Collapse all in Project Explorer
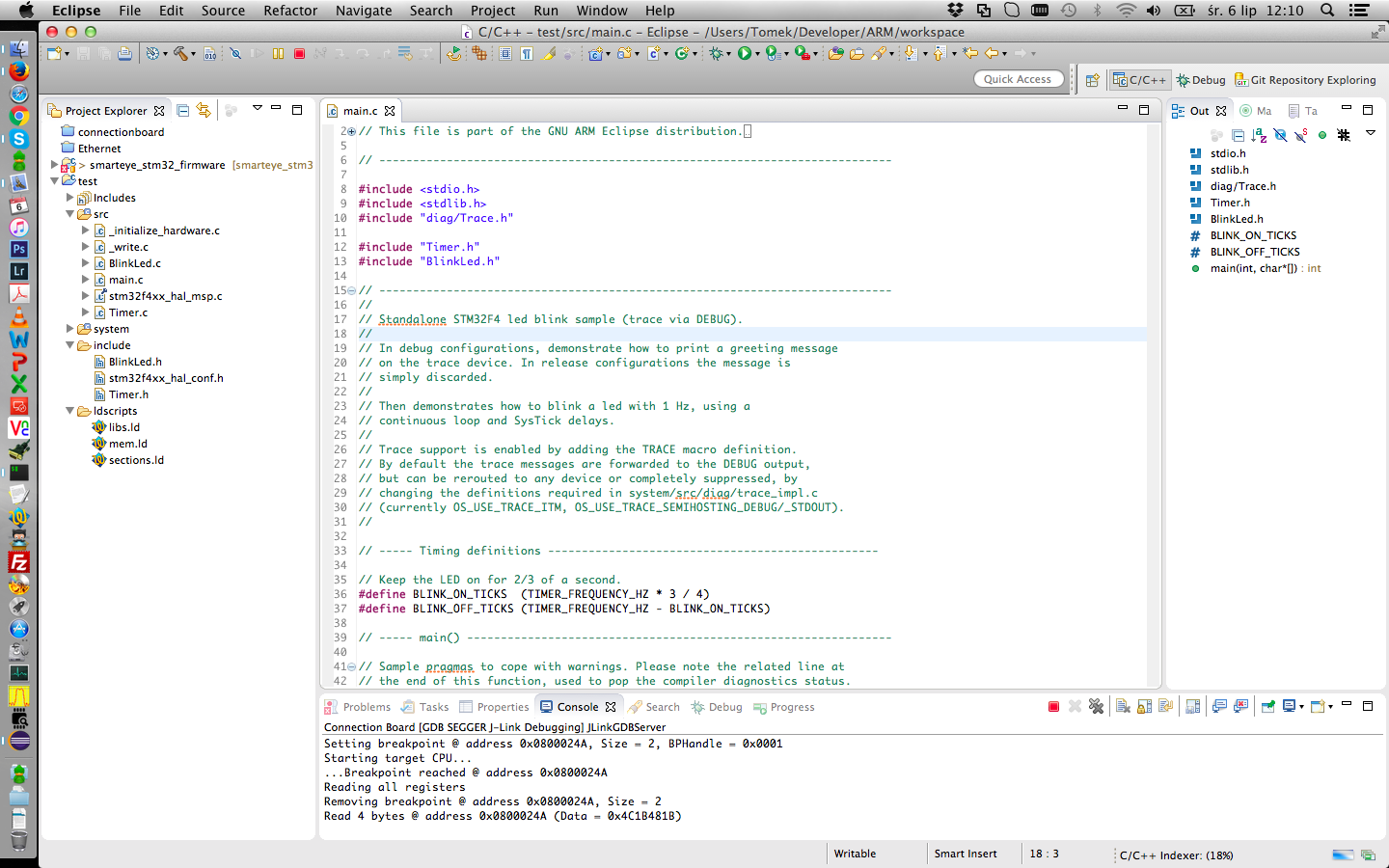Image resolution: width=1389 pixels, height=868 pixels. [182, 111]
